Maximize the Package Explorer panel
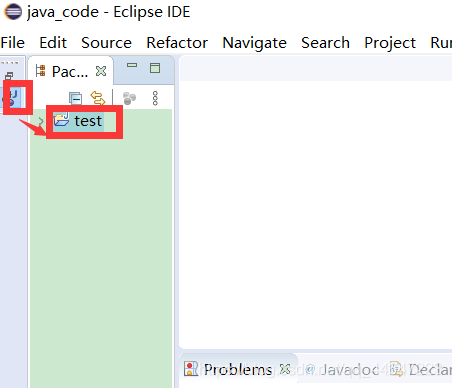This screenshot has height=388, width=452. 155,68
